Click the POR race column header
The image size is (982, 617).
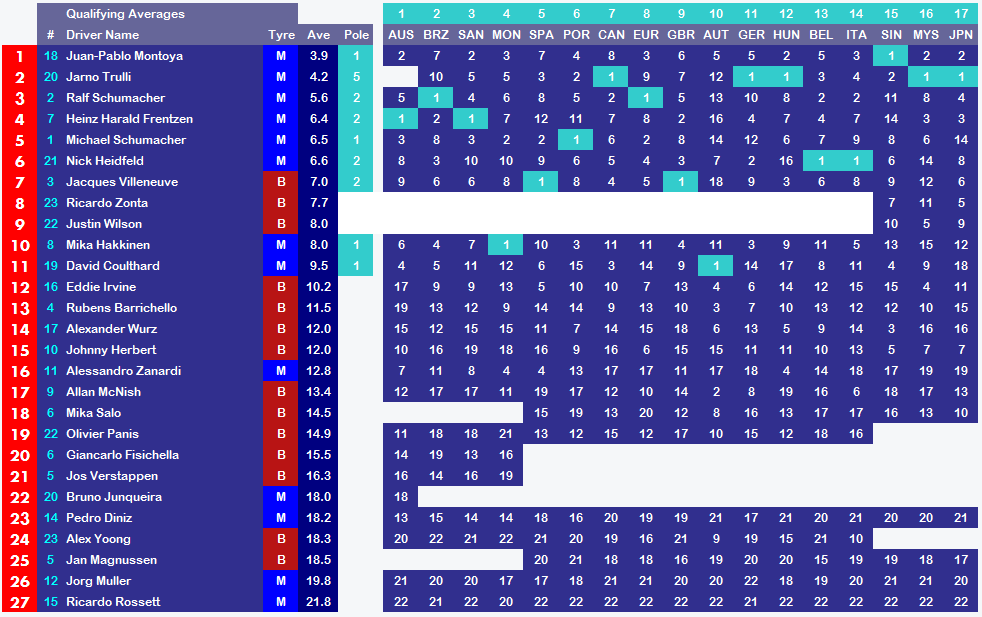tap(576, 35)
